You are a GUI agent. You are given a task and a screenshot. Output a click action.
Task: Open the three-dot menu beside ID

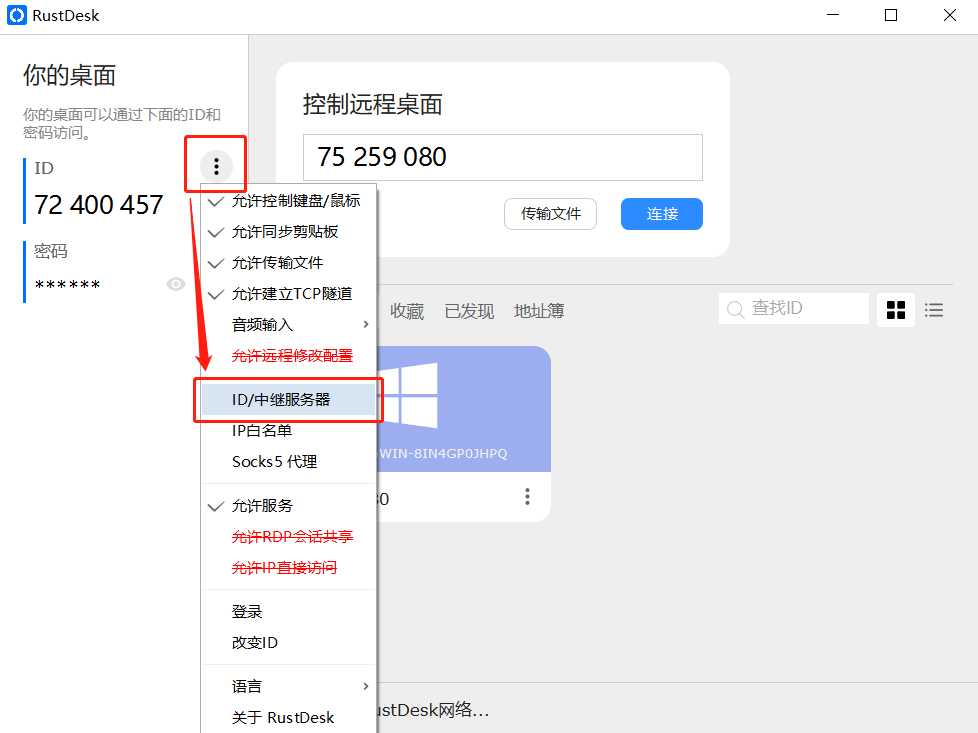[x=216, y=166]
